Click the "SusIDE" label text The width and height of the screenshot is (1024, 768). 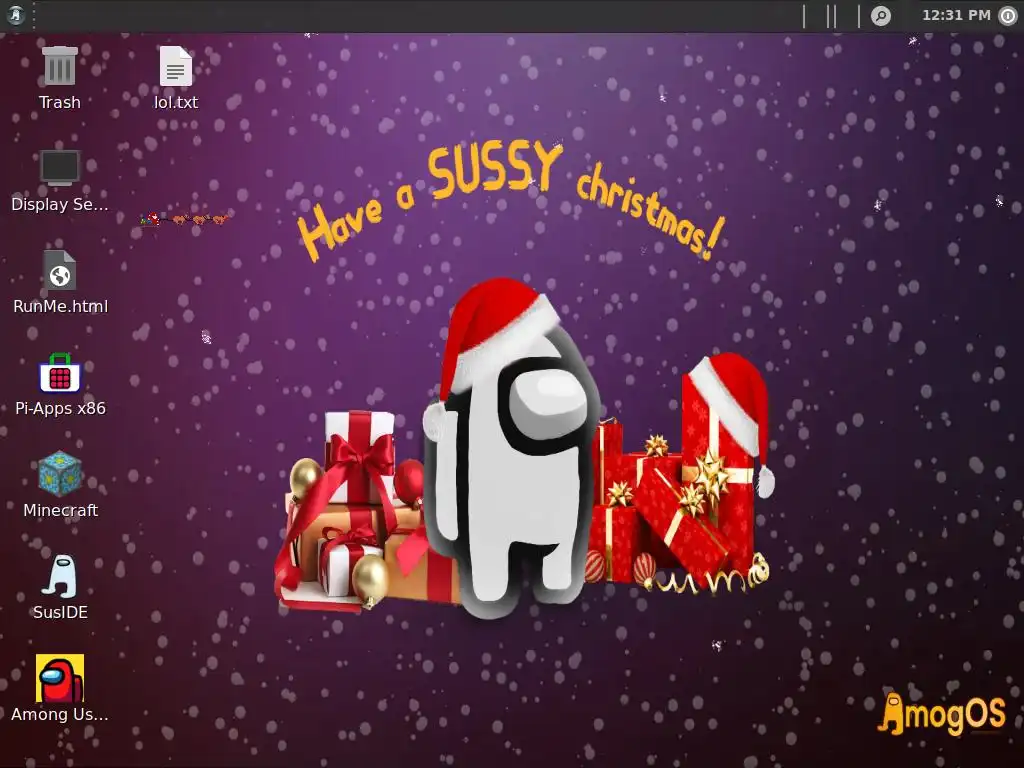[x=60, y=612]
